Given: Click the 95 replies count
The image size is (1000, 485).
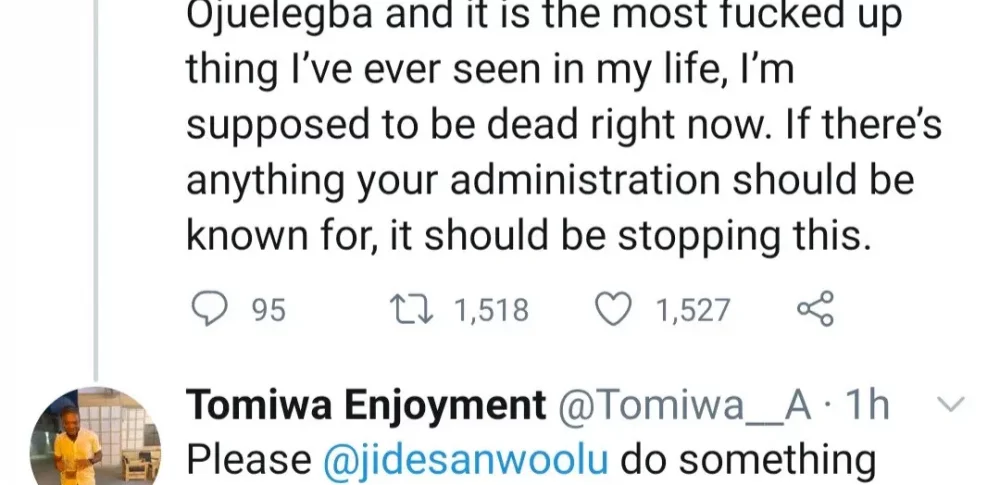Looking at the screenshot, I should click(267, 311).
